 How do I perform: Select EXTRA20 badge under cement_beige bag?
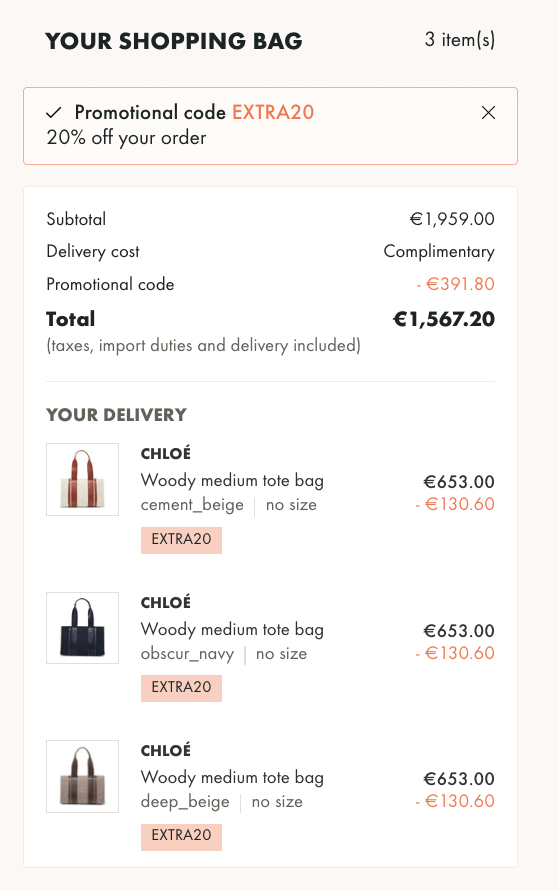[x=181, y=540]
